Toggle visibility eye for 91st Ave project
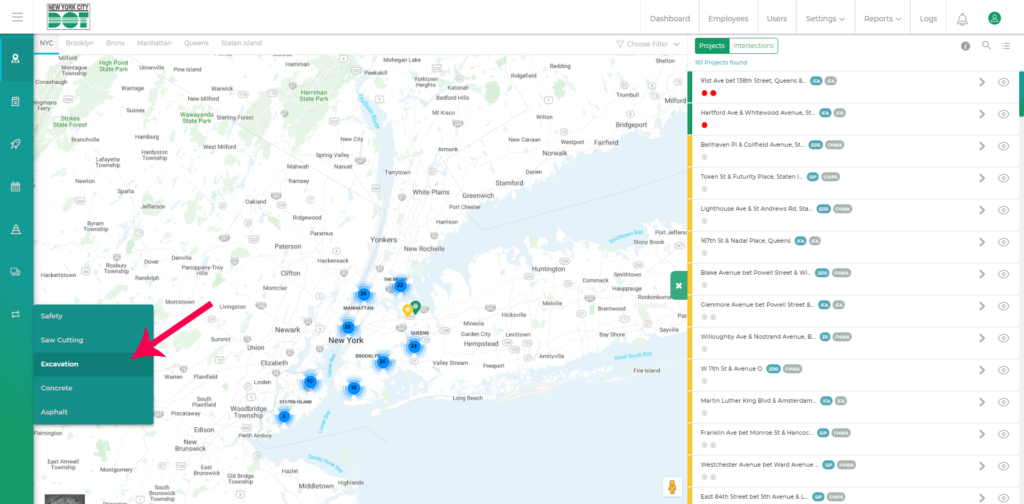The image size is (1024, 504). 1004,82
